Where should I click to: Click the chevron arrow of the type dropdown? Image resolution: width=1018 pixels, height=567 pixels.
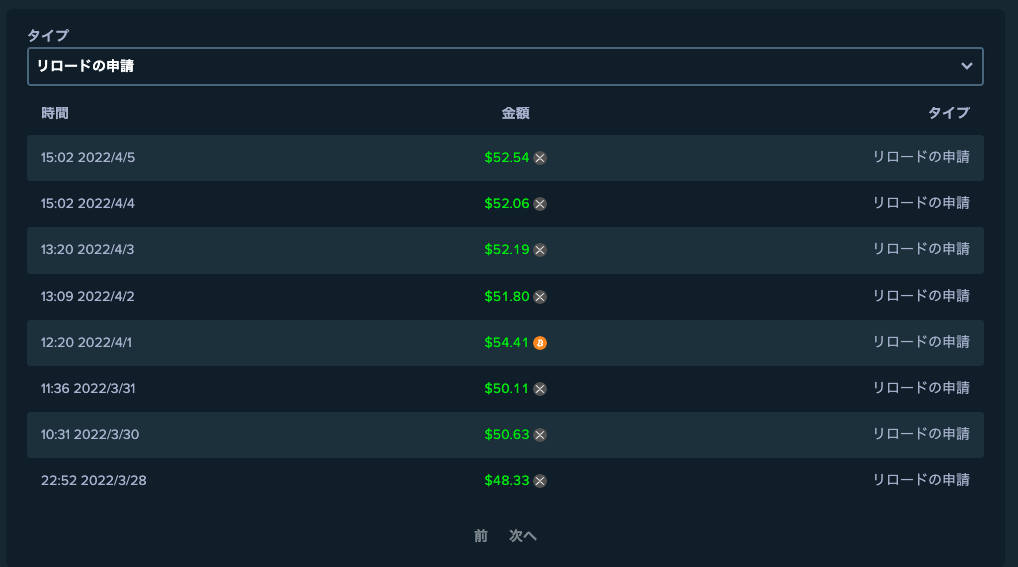967,66
